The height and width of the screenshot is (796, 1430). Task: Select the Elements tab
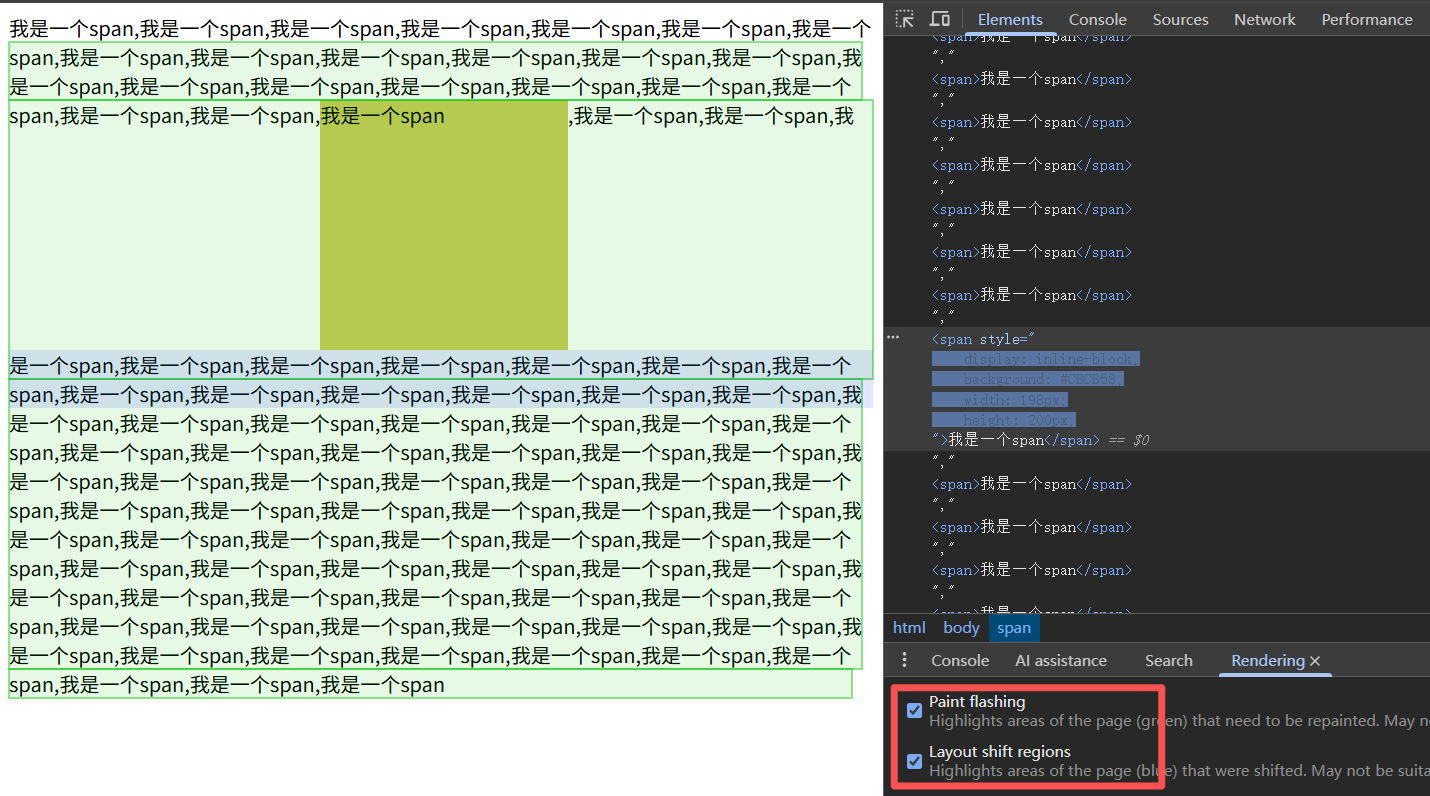tap(1010, 19)
